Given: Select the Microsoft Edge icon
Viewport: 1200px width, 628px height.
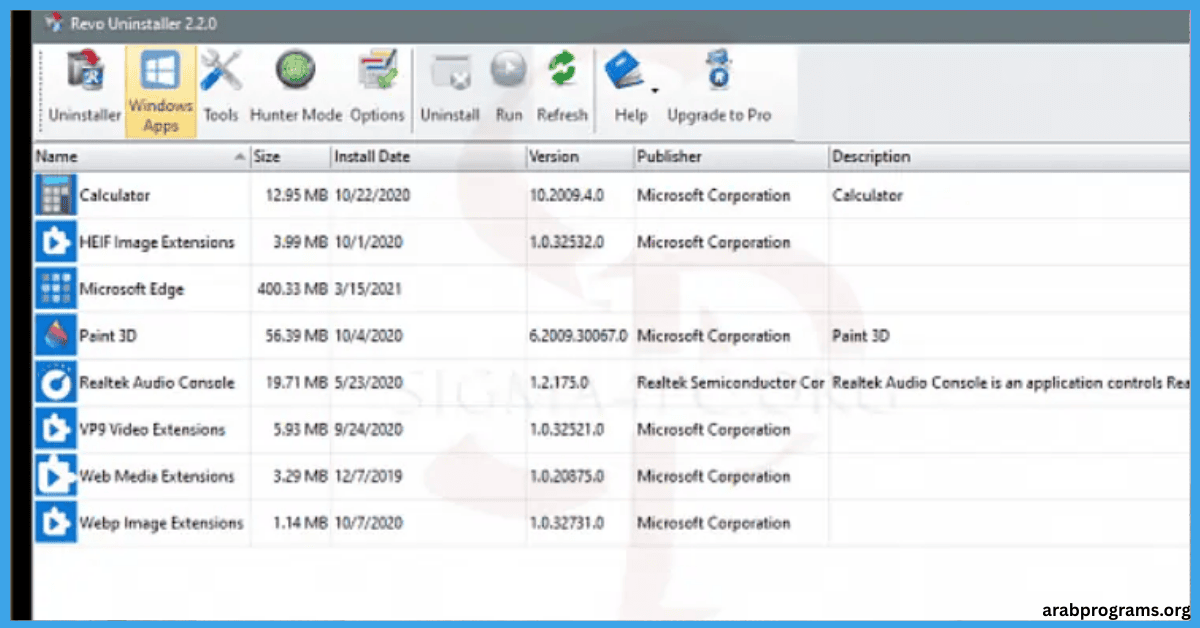Looking at the screenshot, I should click(x=54, y=289).
